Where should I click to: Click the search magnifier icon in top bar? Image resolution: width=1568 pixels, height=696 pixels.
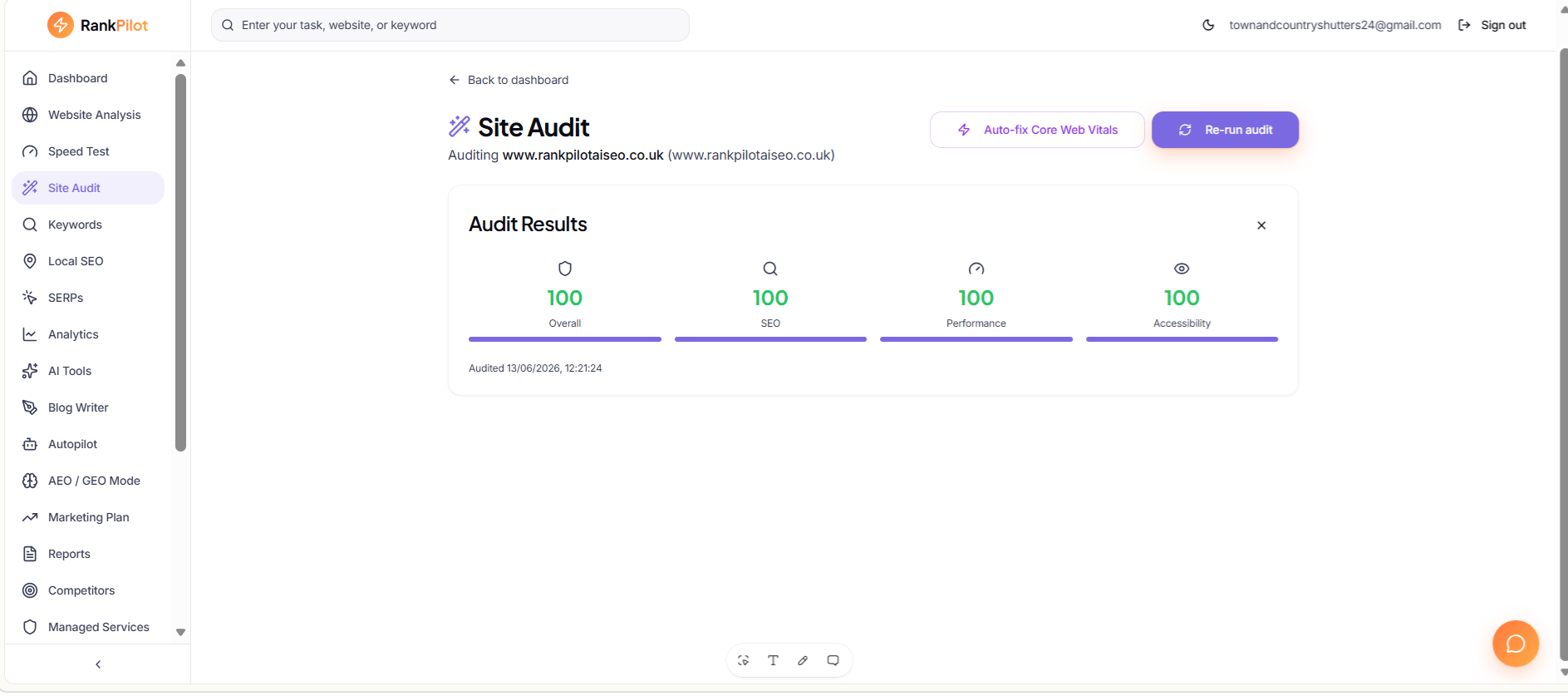(228, 25)
